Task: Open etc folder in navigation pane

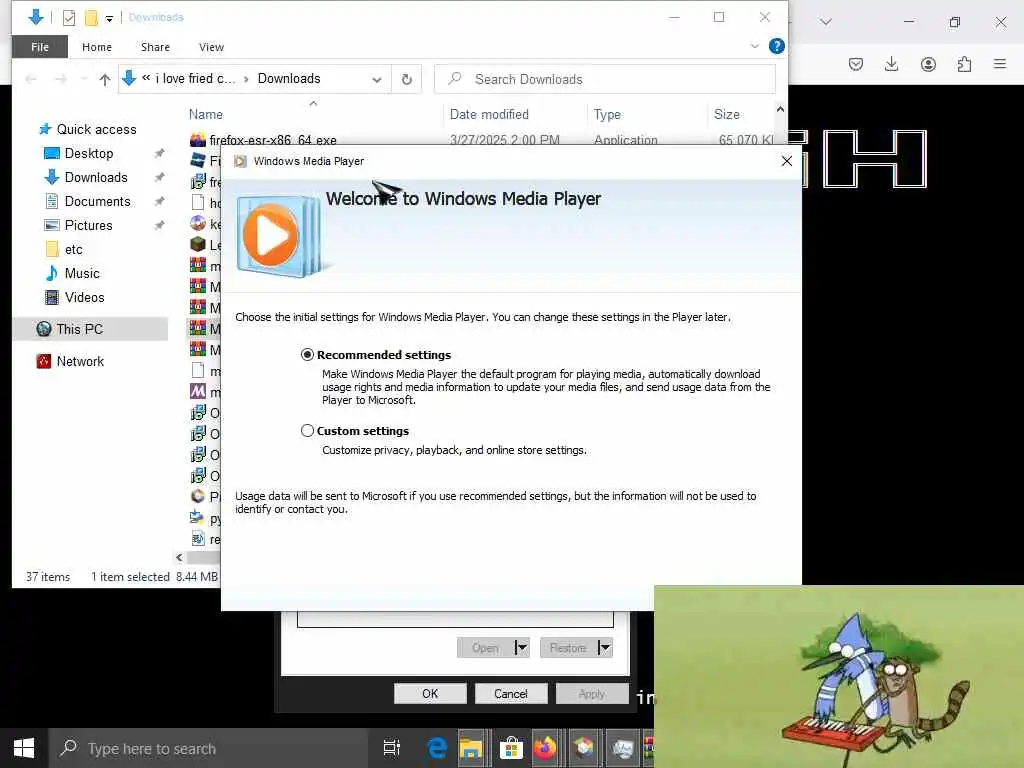Action: click(x=73, y=249)
